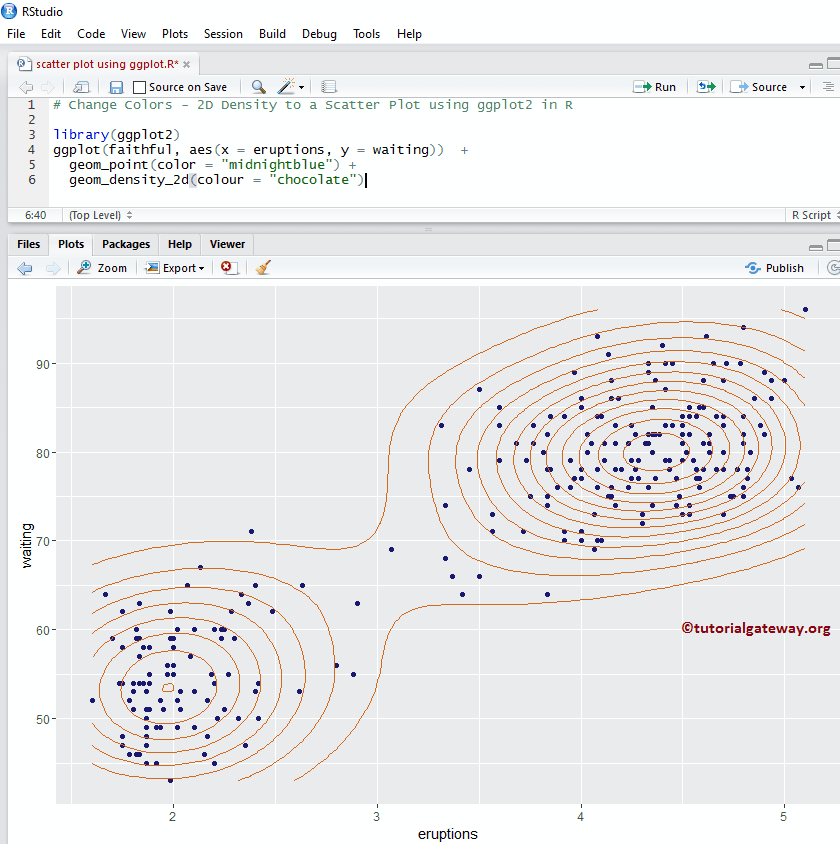
Task: Close the scatter plot script tab
Action: (186, 64)
